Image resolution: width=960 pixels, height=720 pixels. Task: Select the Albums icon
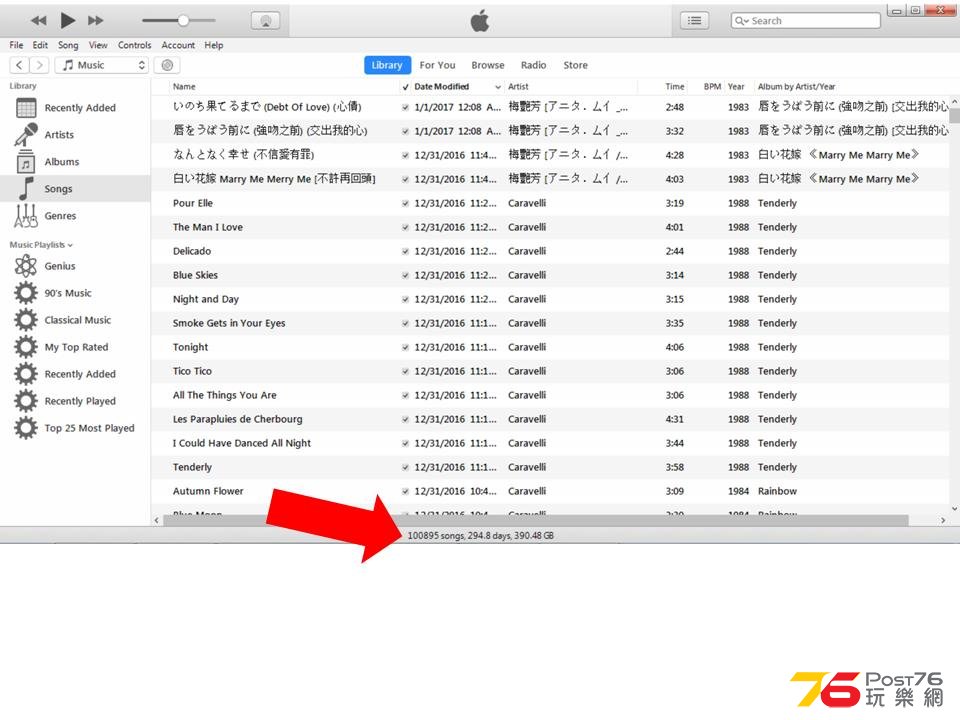tap(26, 162)
